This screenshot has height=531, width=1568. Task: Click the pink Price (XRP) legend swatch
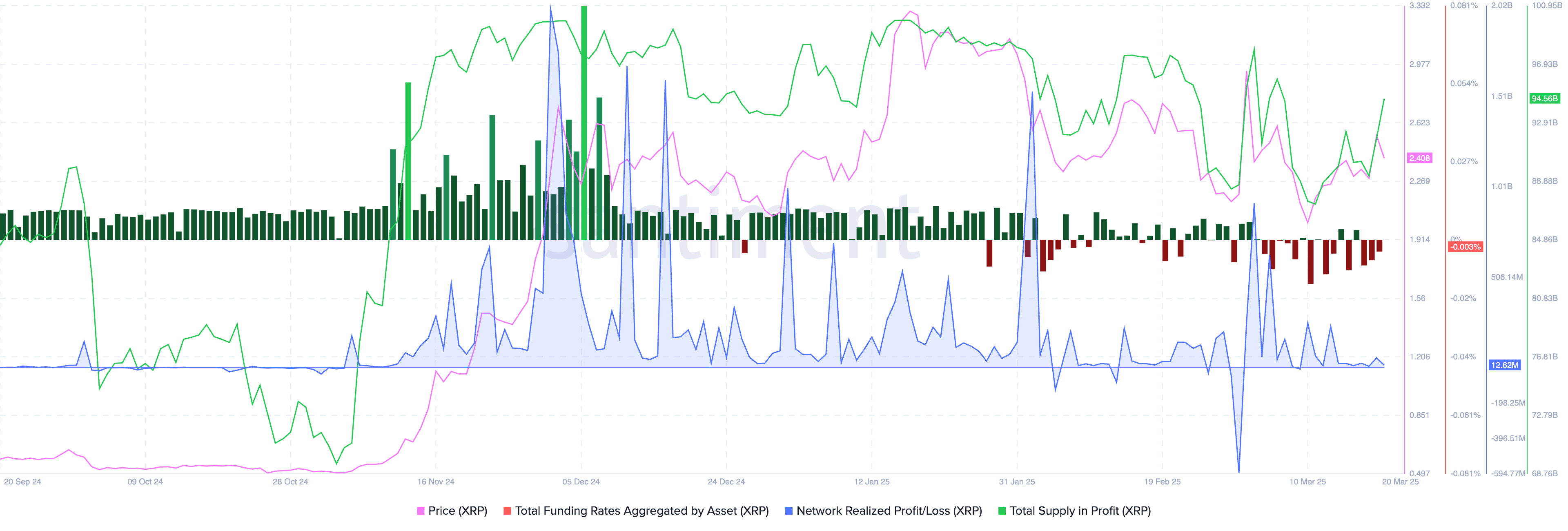421,511
